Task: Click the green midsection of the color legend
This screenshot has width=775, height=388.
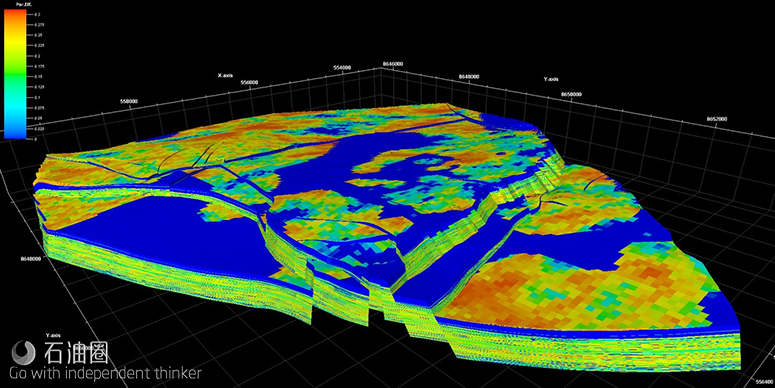Action: [x=15, y=74]
